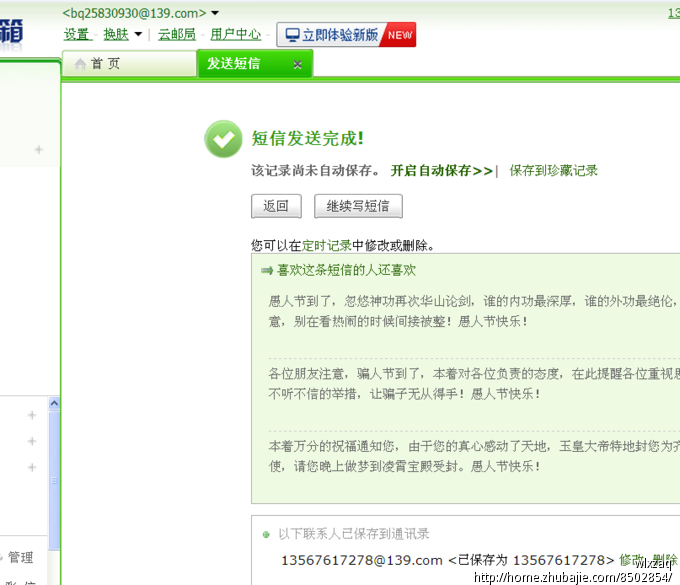Select the message starting 愚人节到了，忽悠神功
This screenshot has width=680, height=585.
pyautogui.click(x=474, y=311)
